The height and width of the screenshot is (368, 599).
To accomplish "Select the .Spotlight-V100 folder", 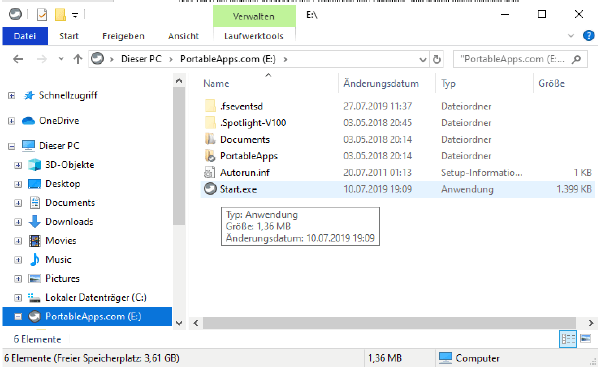I will point(253,123).
